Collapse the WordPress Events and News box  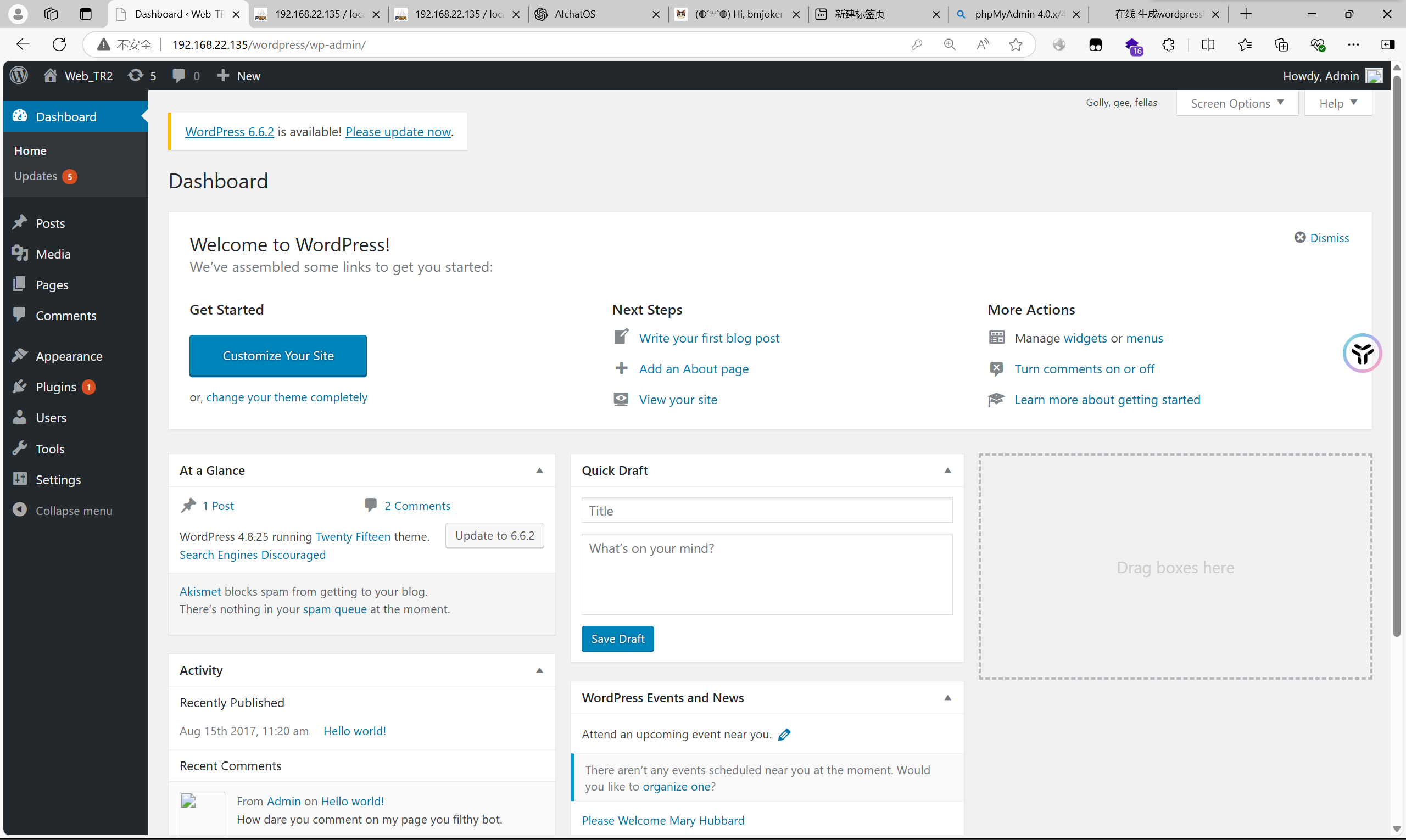coord(947,697)
